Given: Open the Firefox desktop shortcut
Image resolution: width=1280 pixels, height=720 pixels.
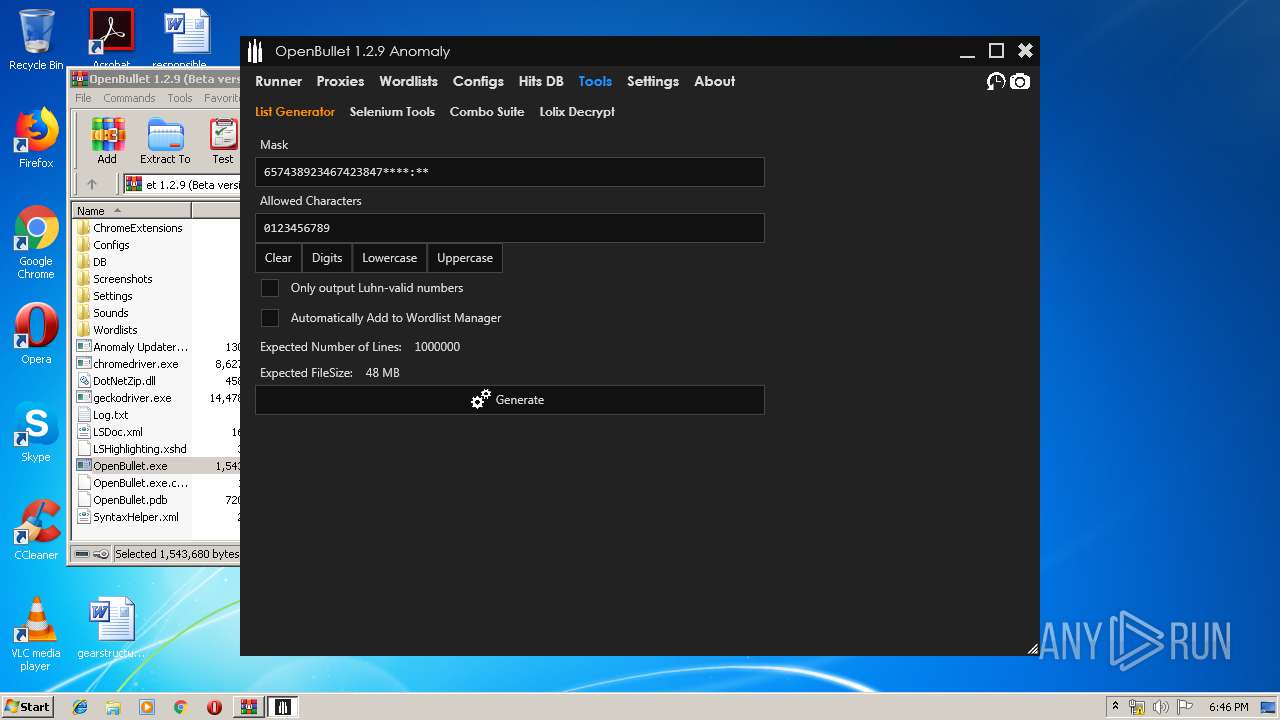Looking at the screenshot, I should point(36,138).
